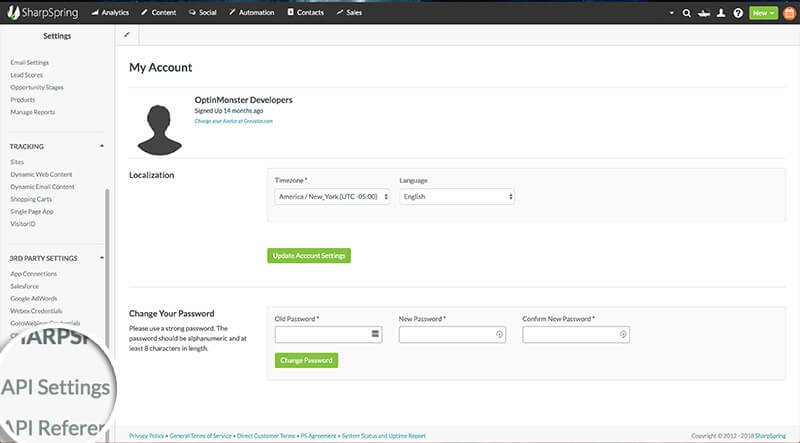This screenshot has width=800, height=443.
Task: Click into the Confirm New Password field
Action: pyautogui.click(x=576, y=334)
